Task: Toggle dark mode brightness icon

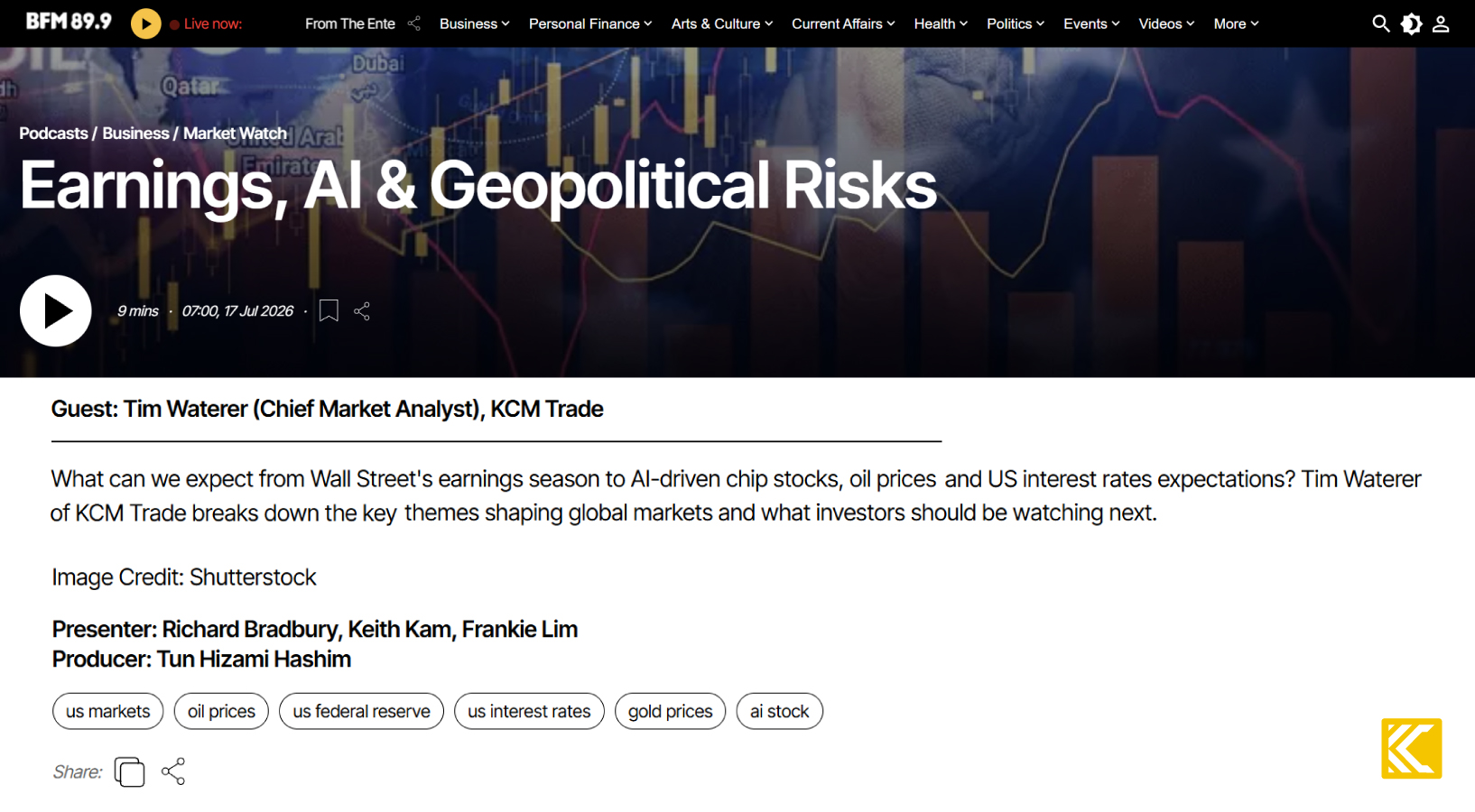Action: [1411, 24]
